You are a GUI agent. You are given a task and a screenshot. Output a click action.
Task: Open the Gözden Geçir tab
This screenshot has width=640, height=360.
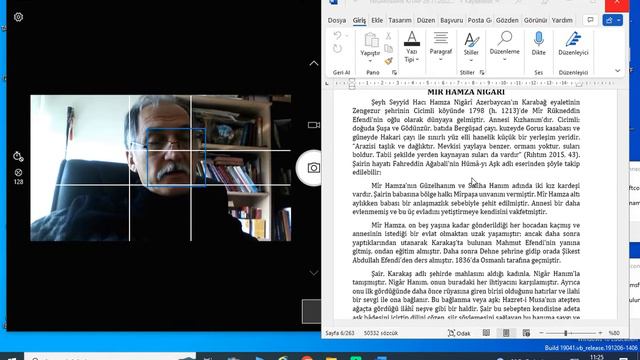click(507, 20)
